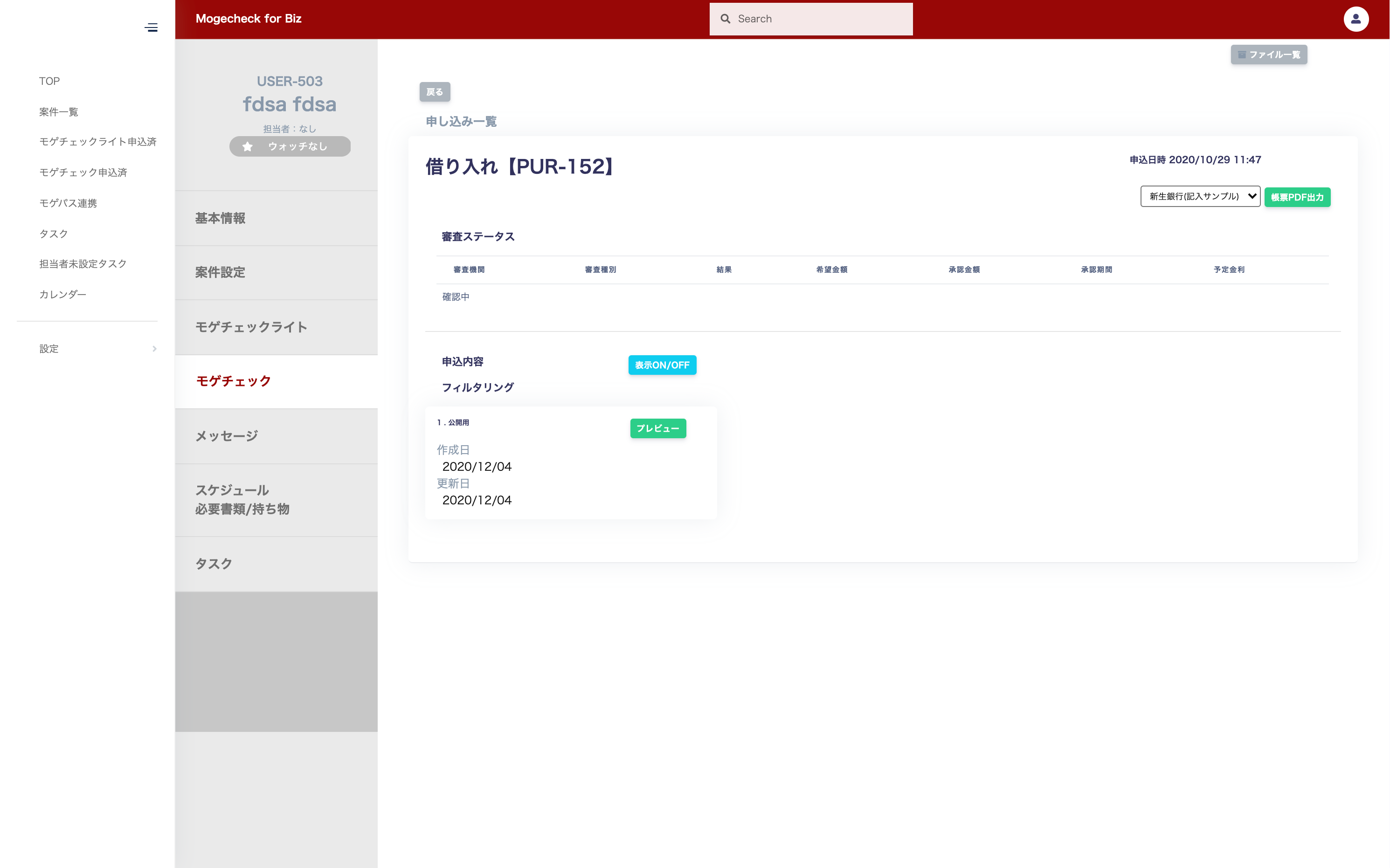This screenshot has width=1390, height=868.
Task: Open 申し込み一覧 breadcrumb link
Action: tap(461, 121)
